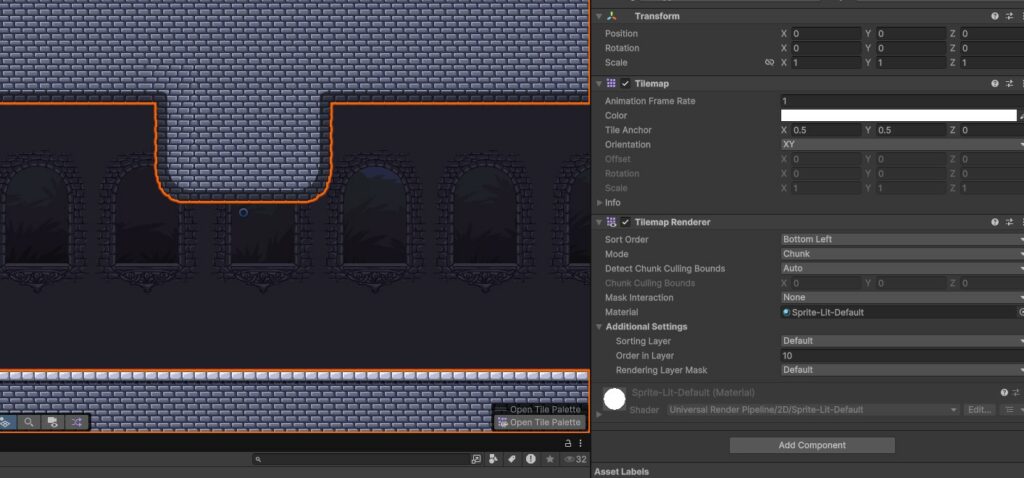Click the Tile Anchor Y field
The height and width of the screenshot is (478, 1024).
click(911, 130)
